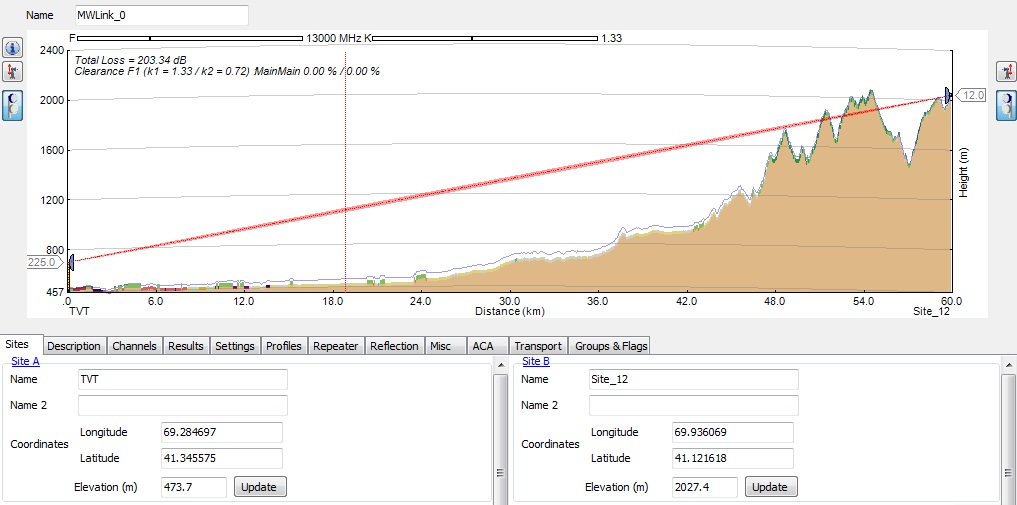1017x505 pixels.
Task: Open the Results tab
Action: (186, 346)
